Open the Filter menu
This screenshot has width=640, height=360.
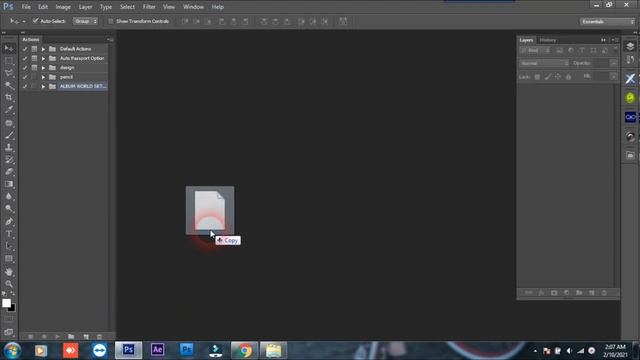coord(149,7)
